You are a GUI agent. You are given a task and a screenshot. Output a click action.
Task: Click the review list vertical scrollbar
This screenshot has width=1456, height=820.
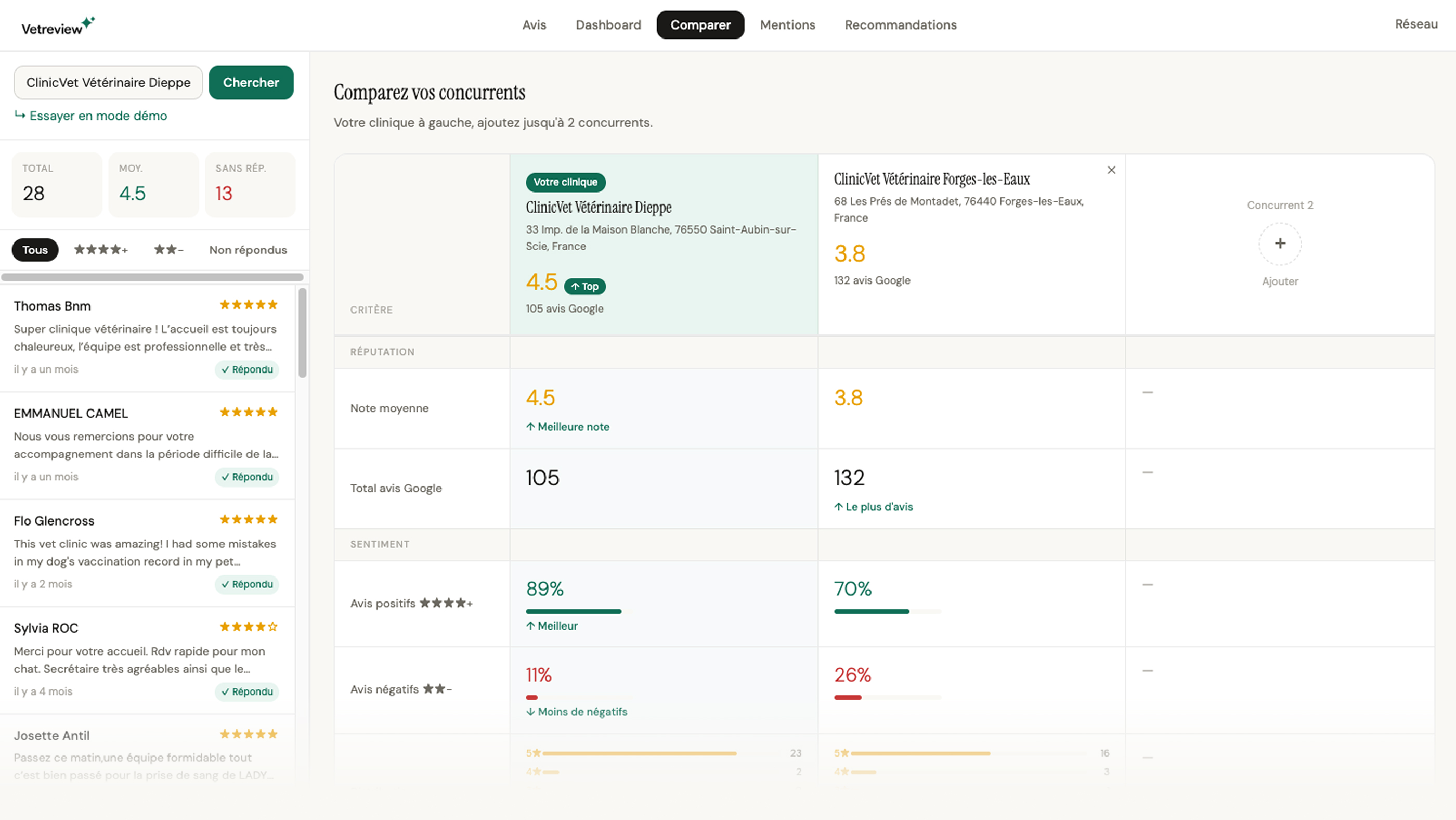tap(303, 332)
